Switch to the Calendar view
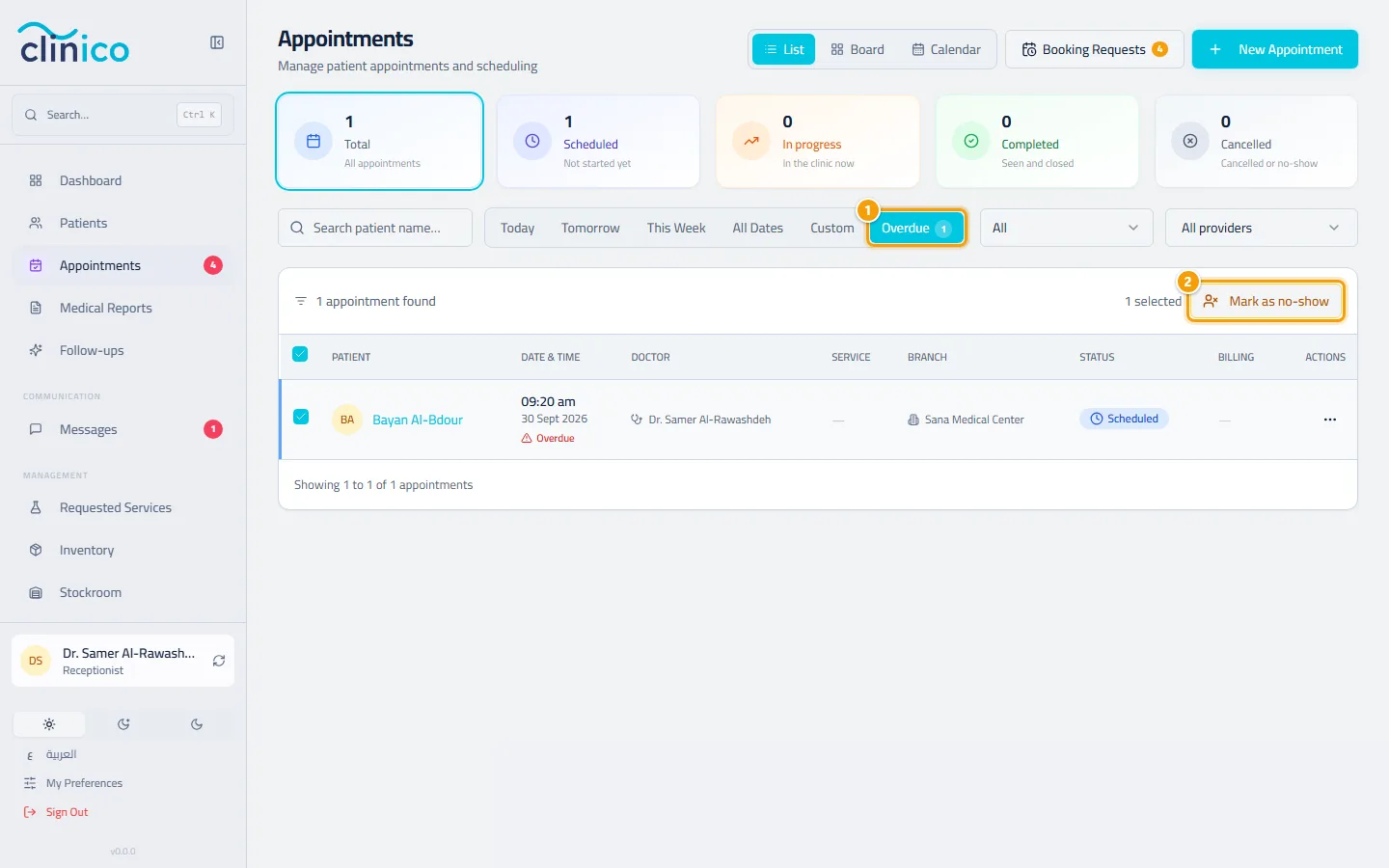 click(946, 49)
